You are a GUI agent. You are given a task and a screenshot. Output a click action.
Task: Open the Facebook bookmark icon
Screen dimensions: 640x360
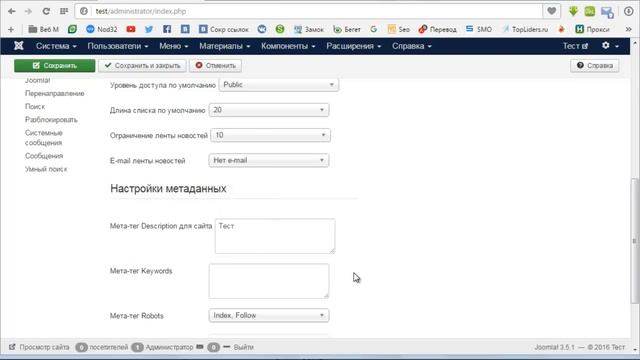coord(167,29)
